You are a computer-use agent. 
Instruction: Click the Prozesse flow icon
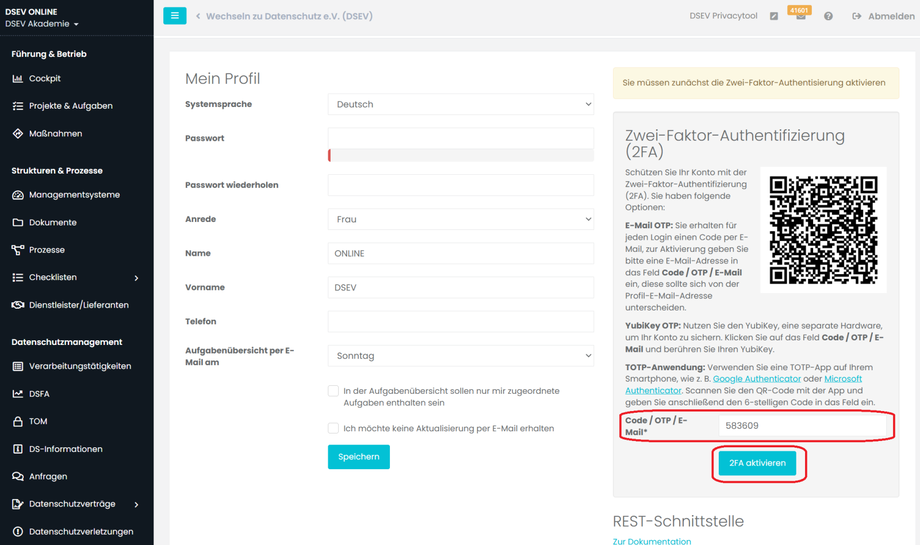click(18, 250)
